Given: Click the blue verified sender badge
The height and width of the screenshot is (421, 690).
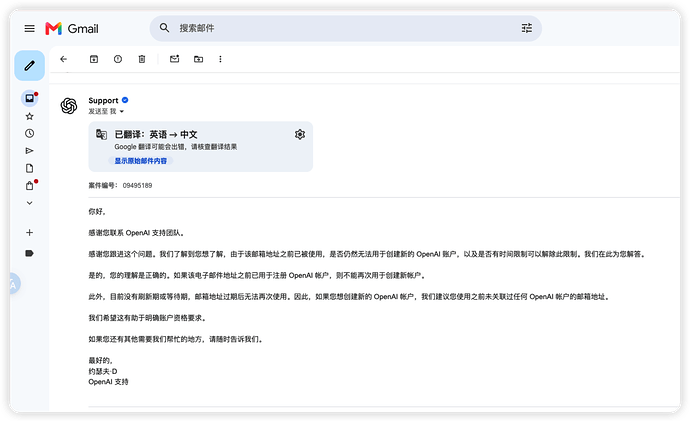Looking at the screenshot, I should coord(125,100).
